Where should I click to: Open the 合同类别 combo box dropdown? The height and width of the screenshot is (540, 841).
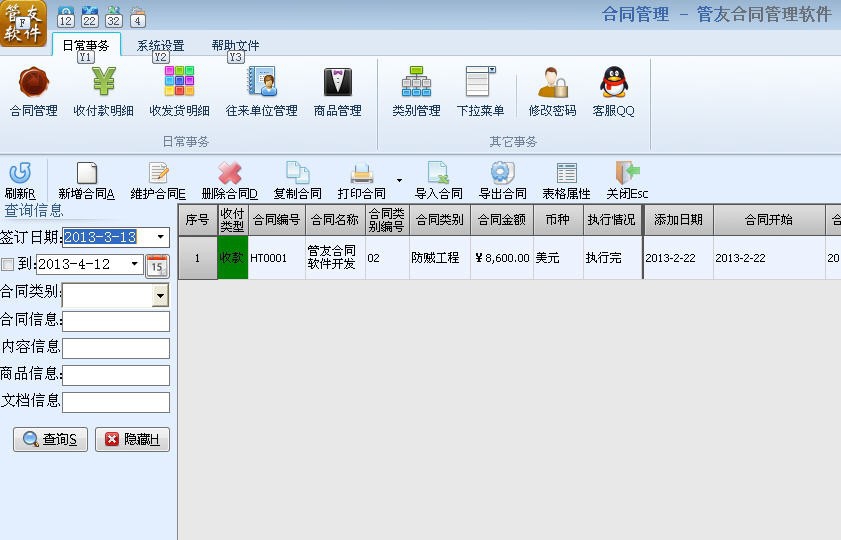click(160, 295)
